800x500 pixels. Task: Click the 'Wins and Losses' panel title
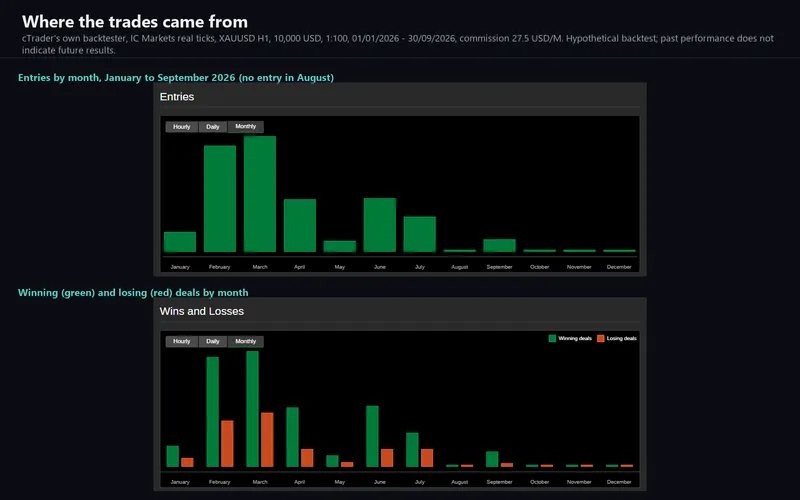[x=202, y=311]
